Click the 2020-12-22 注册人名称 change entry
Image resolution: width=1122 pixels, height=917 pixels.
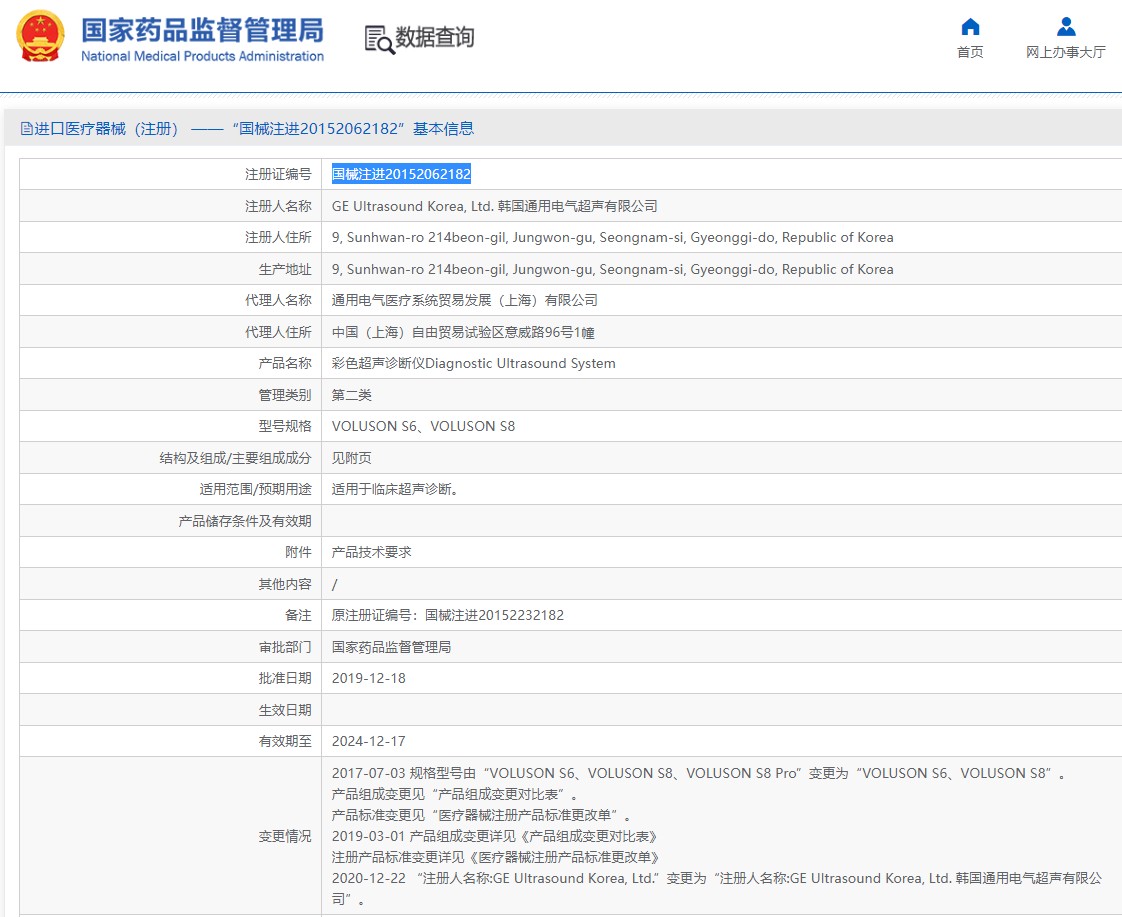tap(716, 888)
